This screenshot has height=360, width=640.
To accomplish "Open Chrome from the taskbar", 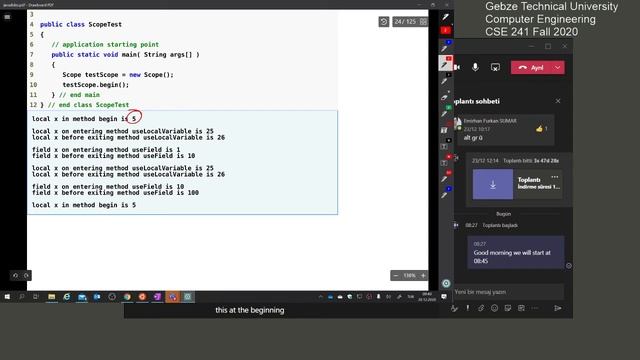I will (127, 297).
